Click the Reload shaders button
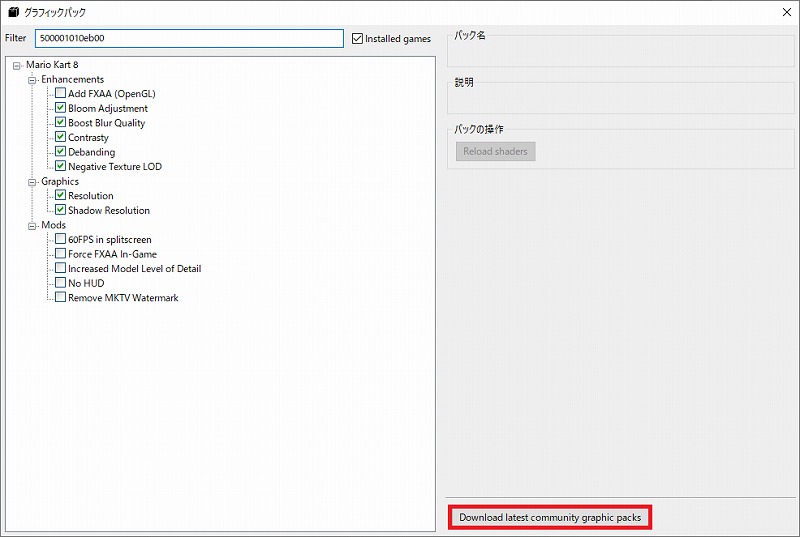800x537 pixels. [495, 151]
